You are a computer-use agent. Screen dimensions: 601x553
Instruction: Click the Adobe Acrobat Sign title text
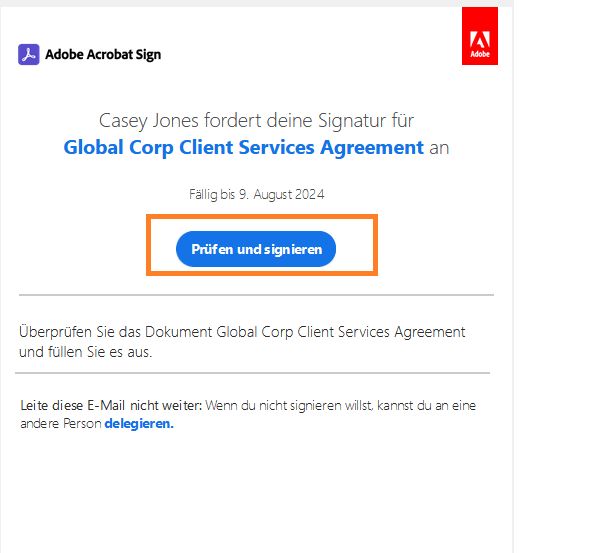pos(103,54)
